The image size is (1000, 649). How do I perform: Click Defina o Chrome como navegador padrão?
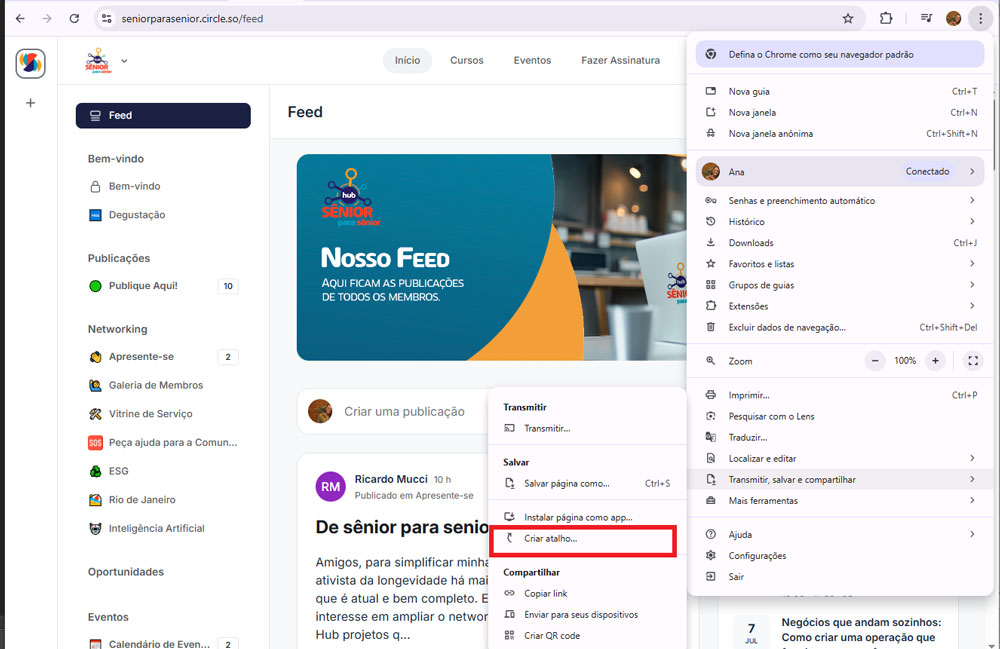840,54
